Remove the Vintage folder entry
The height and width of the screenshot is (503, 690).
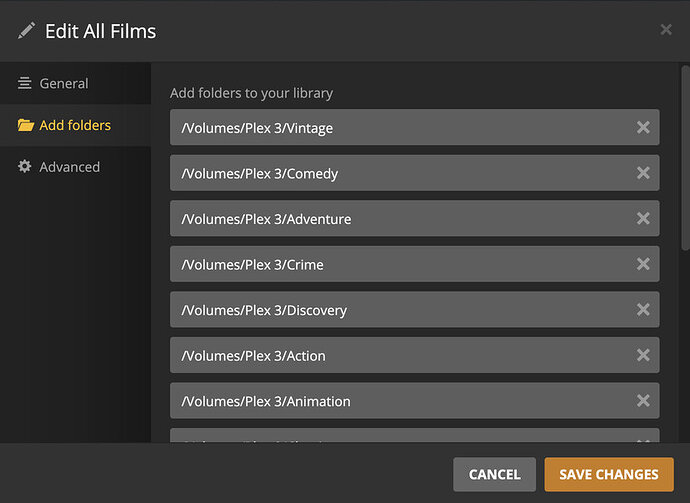coord(643,128)
